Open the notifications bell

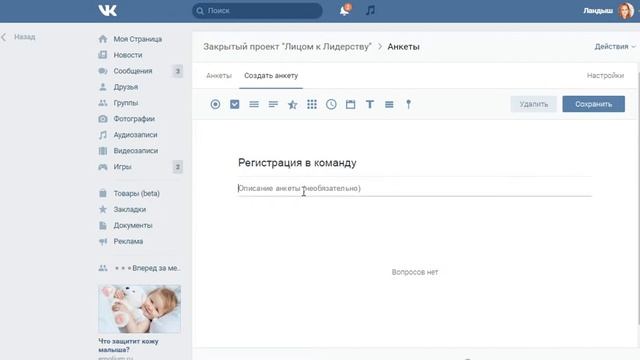[x=344, y=10]
